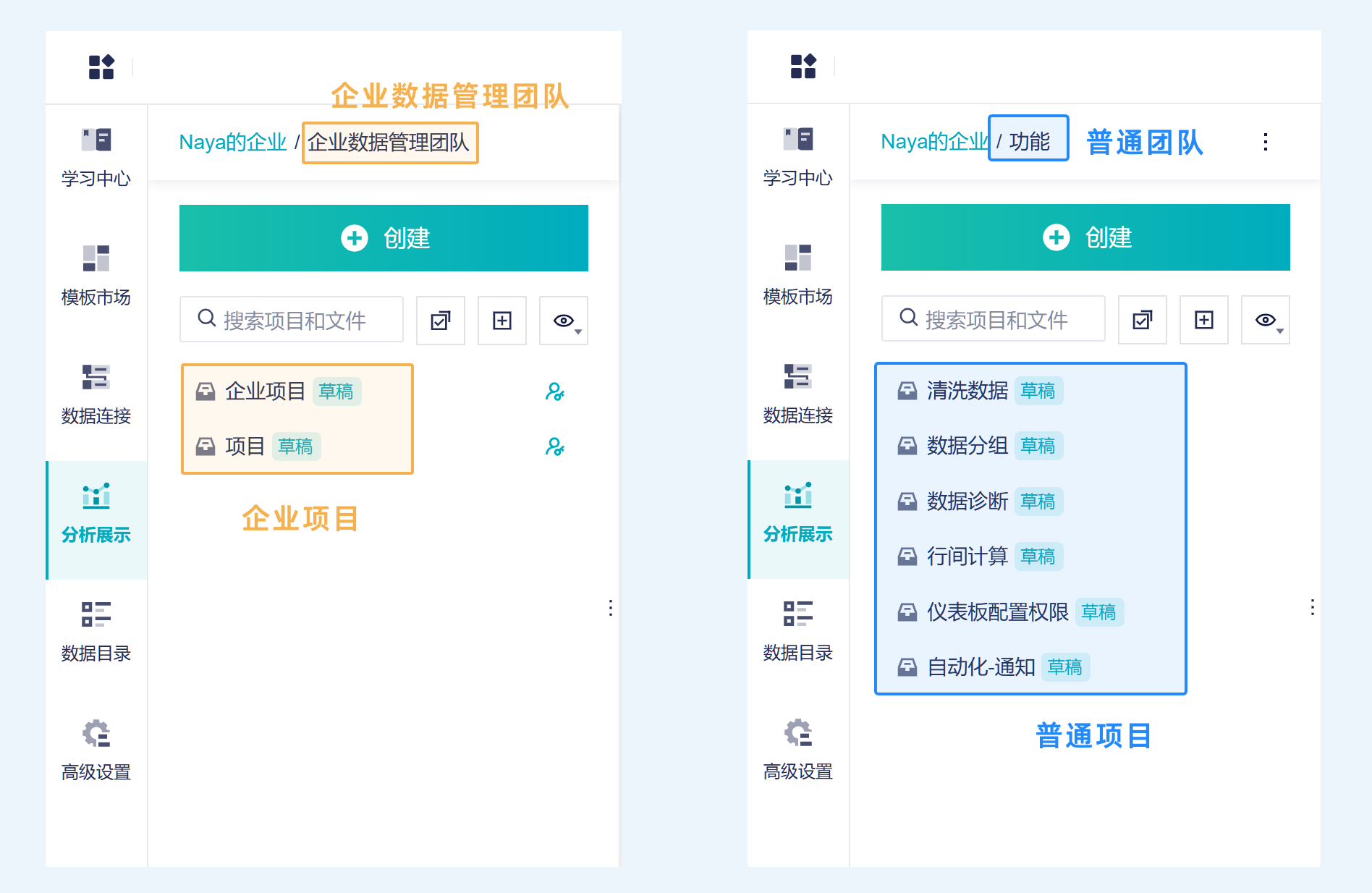
Task: Click the vertical dots handle on left panel edge
Action: [x=611, y=608]
